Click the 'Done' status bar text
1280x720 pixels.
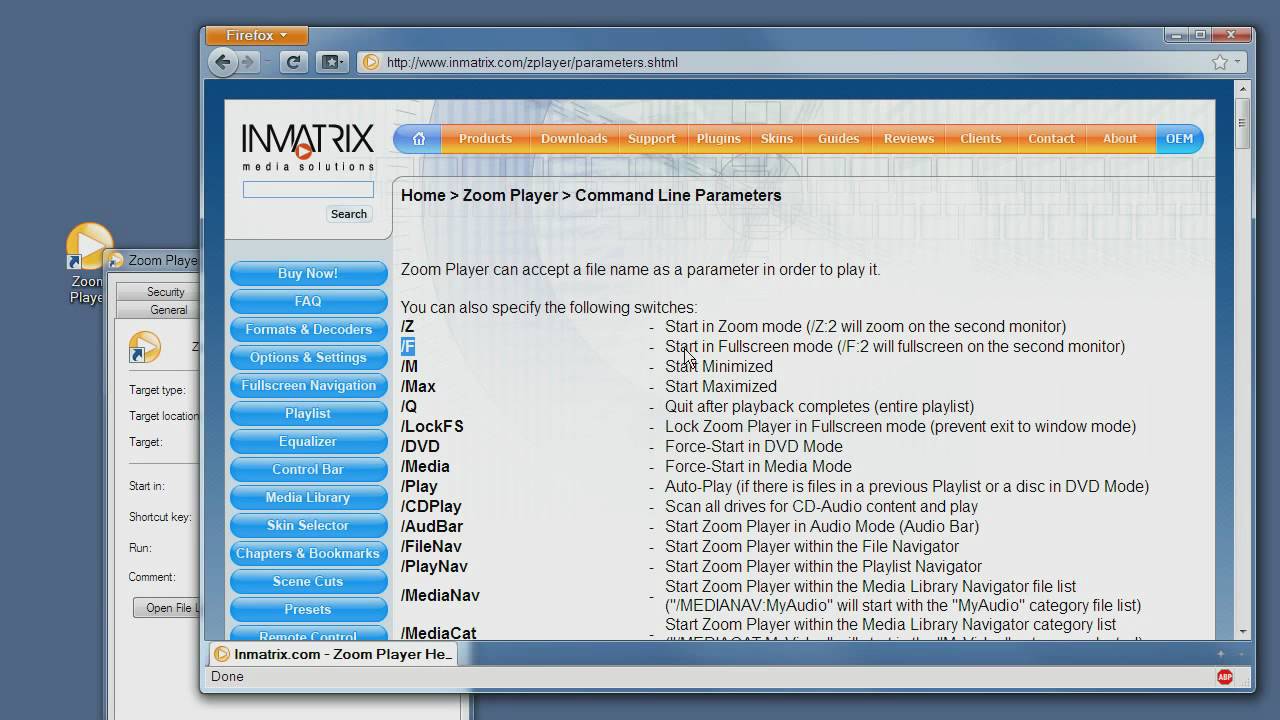[227, 677]
